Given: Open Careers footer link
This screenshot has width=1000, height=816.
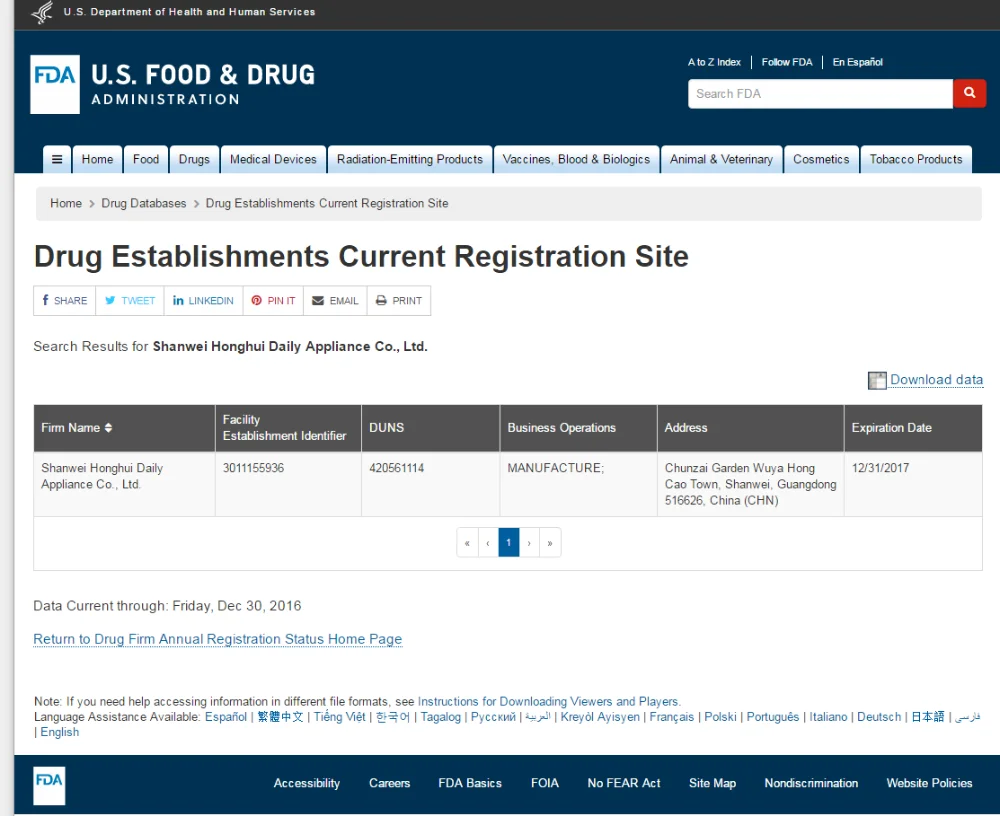Looking at the screenshot, I should click(389, 783).
